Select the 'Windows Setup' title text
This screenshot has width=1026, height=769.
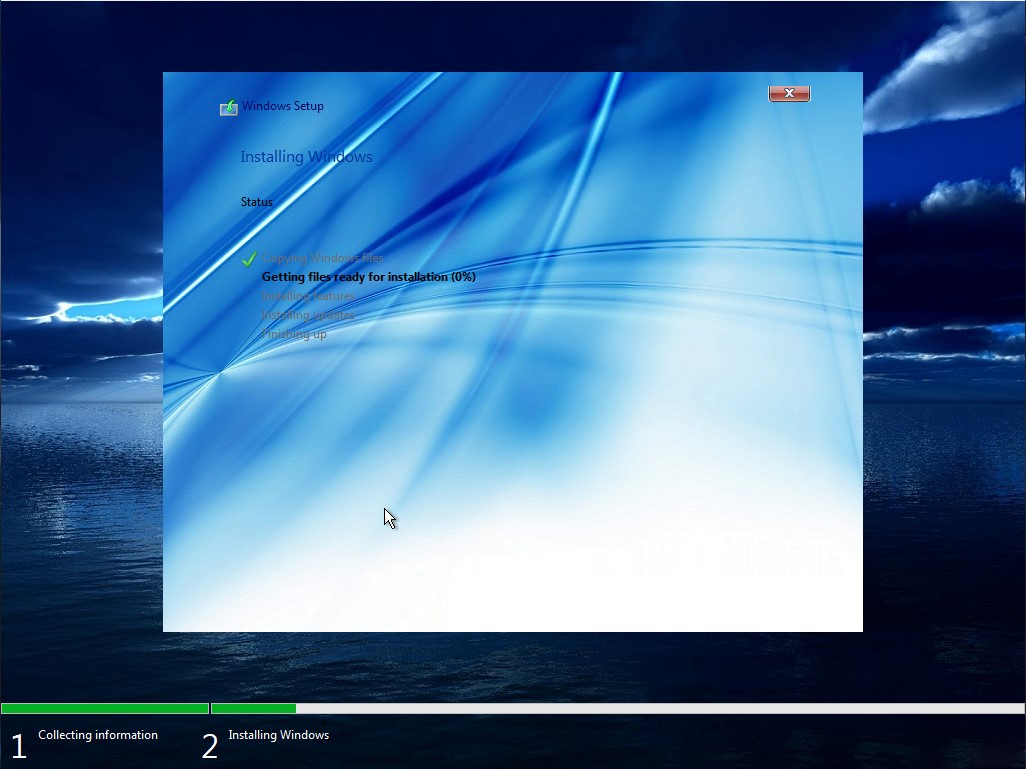click(283, 106)
